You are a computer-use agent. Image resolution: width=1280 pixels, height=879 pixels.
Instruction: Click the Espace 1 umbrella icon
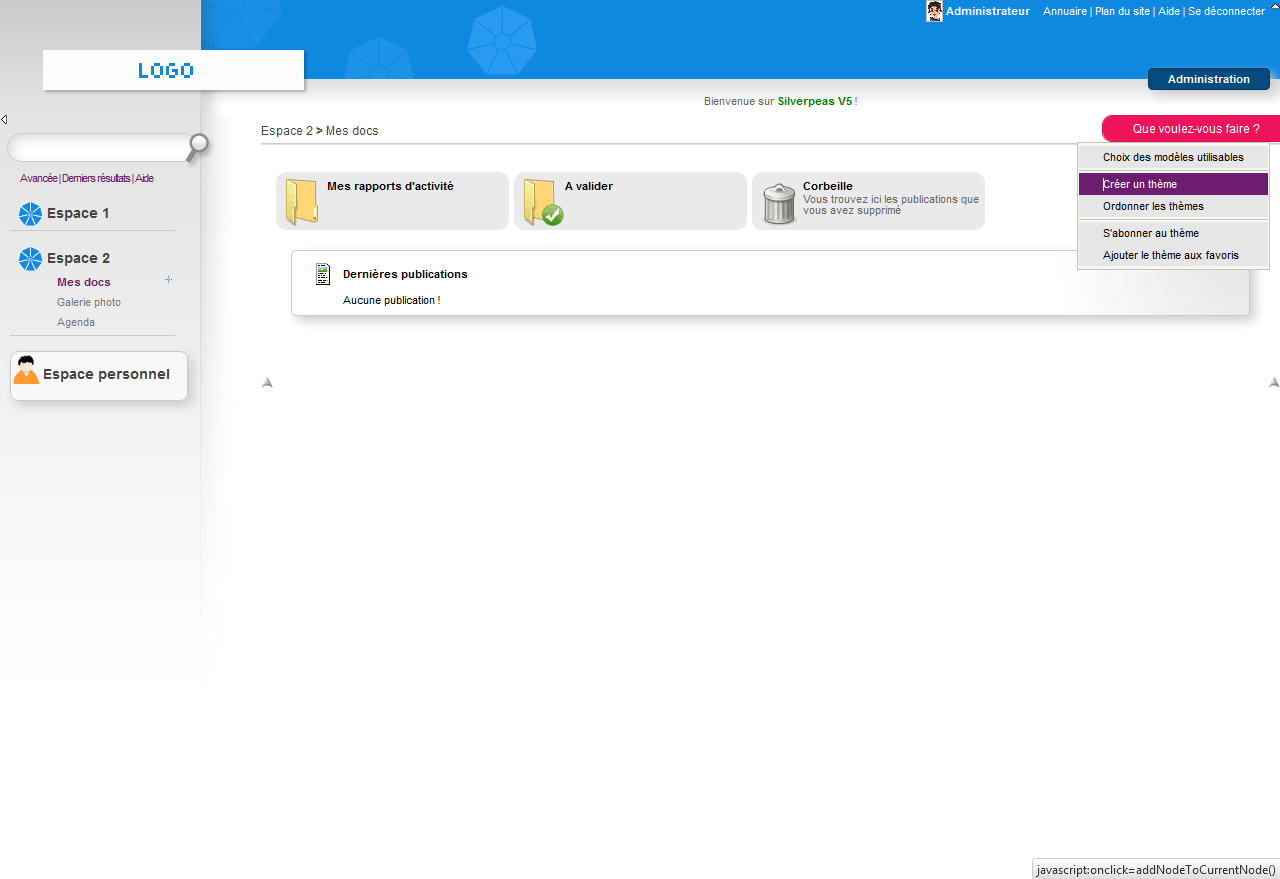pos(31,213)
